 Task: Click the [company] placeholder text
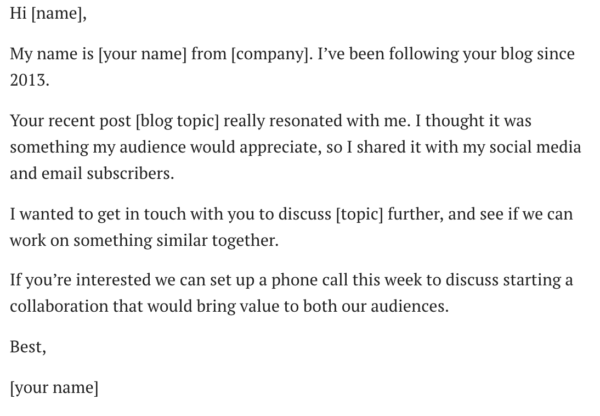click(x=272, y=54)
